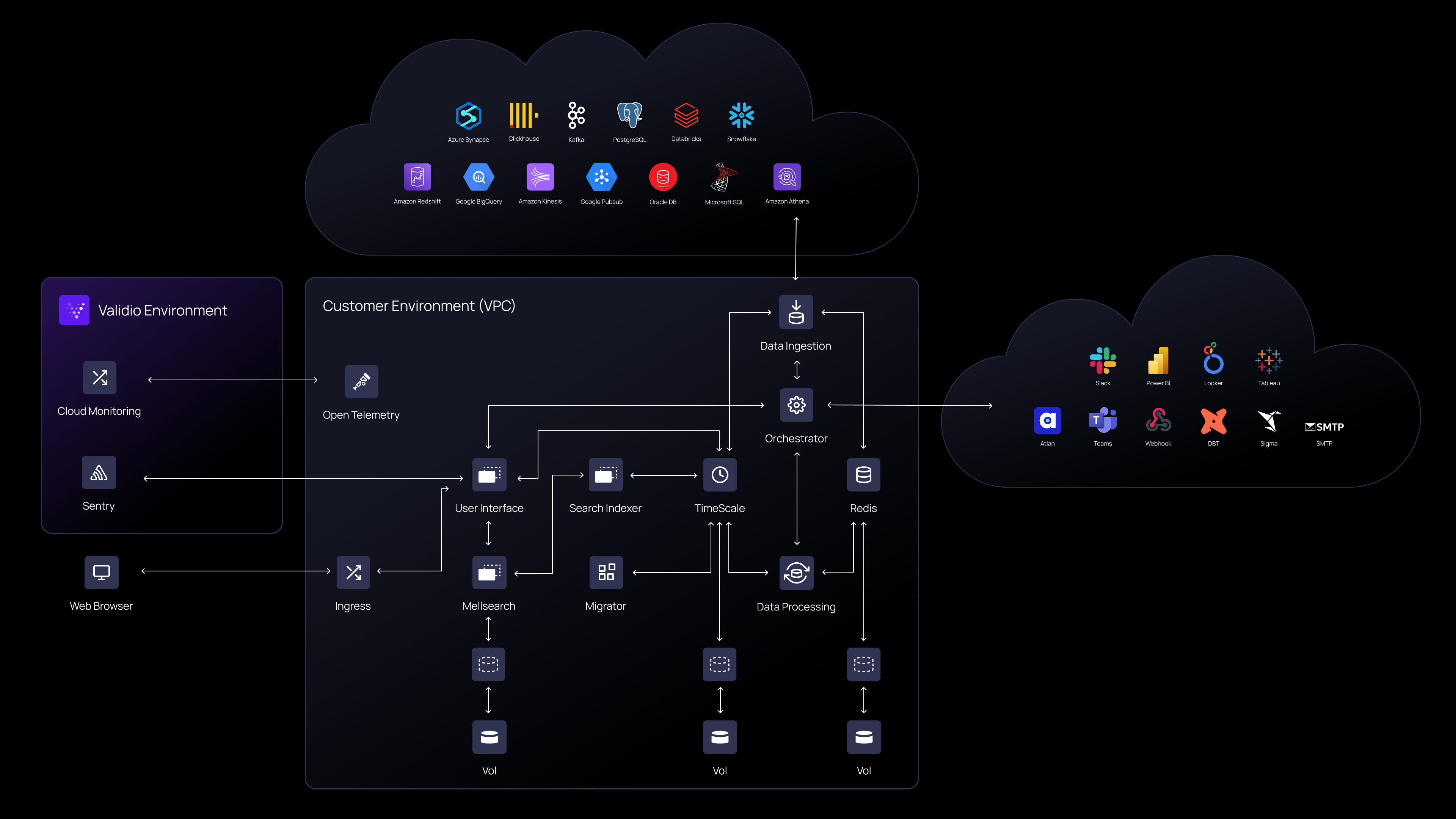This screenshot has height=819, width=1456.
Task: Click the Data Processing icon
Action: pos(796,573)
